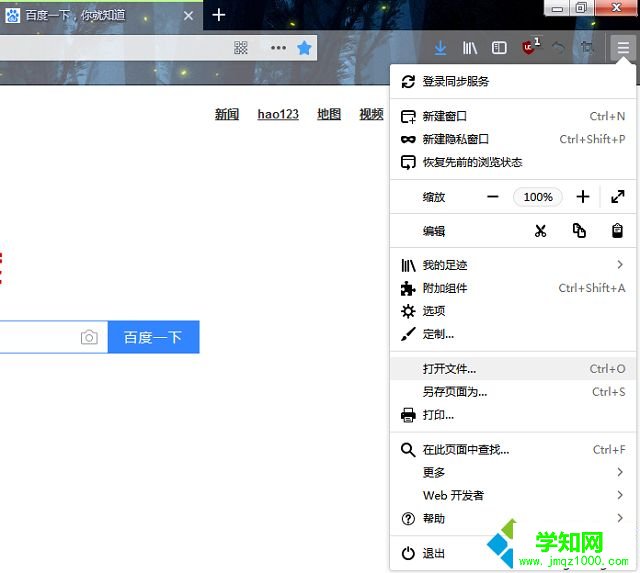Select 恢复先前的浏览状态 restore session
Viewport: 640px width, 573px height.
(513, 162)
